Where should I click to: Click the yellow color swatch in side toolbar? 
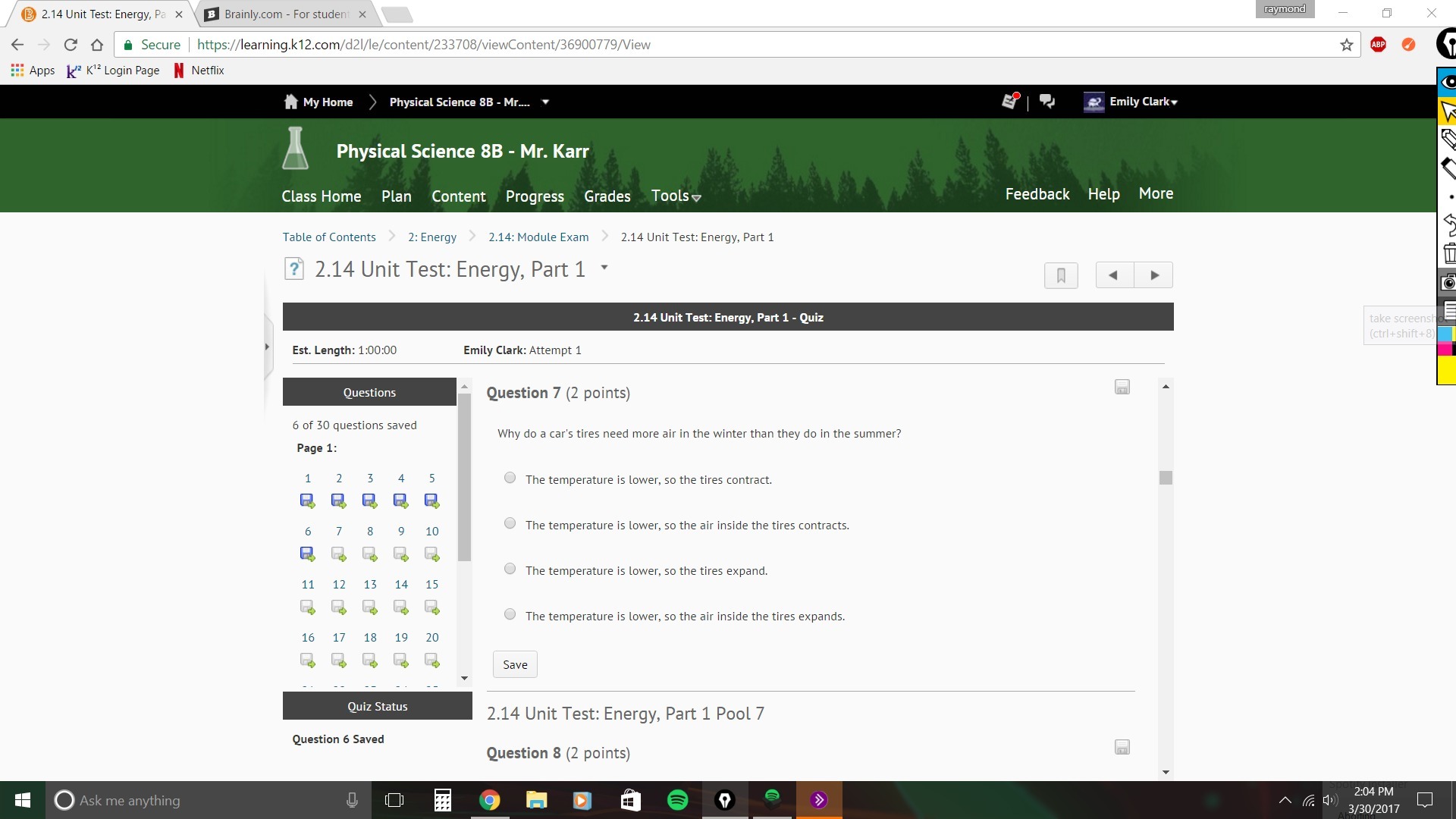[1446, 370]
